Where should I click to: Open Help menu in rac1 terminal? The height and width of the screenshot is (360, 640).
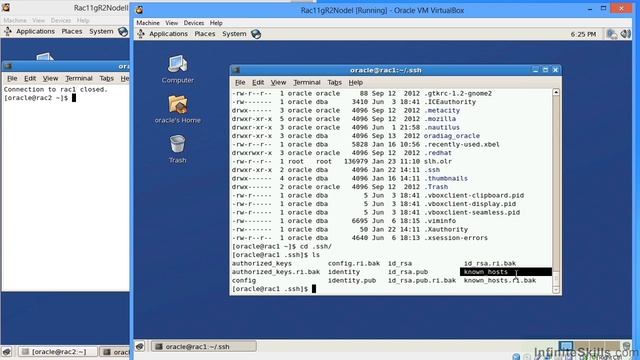click(x=356, y=82)
